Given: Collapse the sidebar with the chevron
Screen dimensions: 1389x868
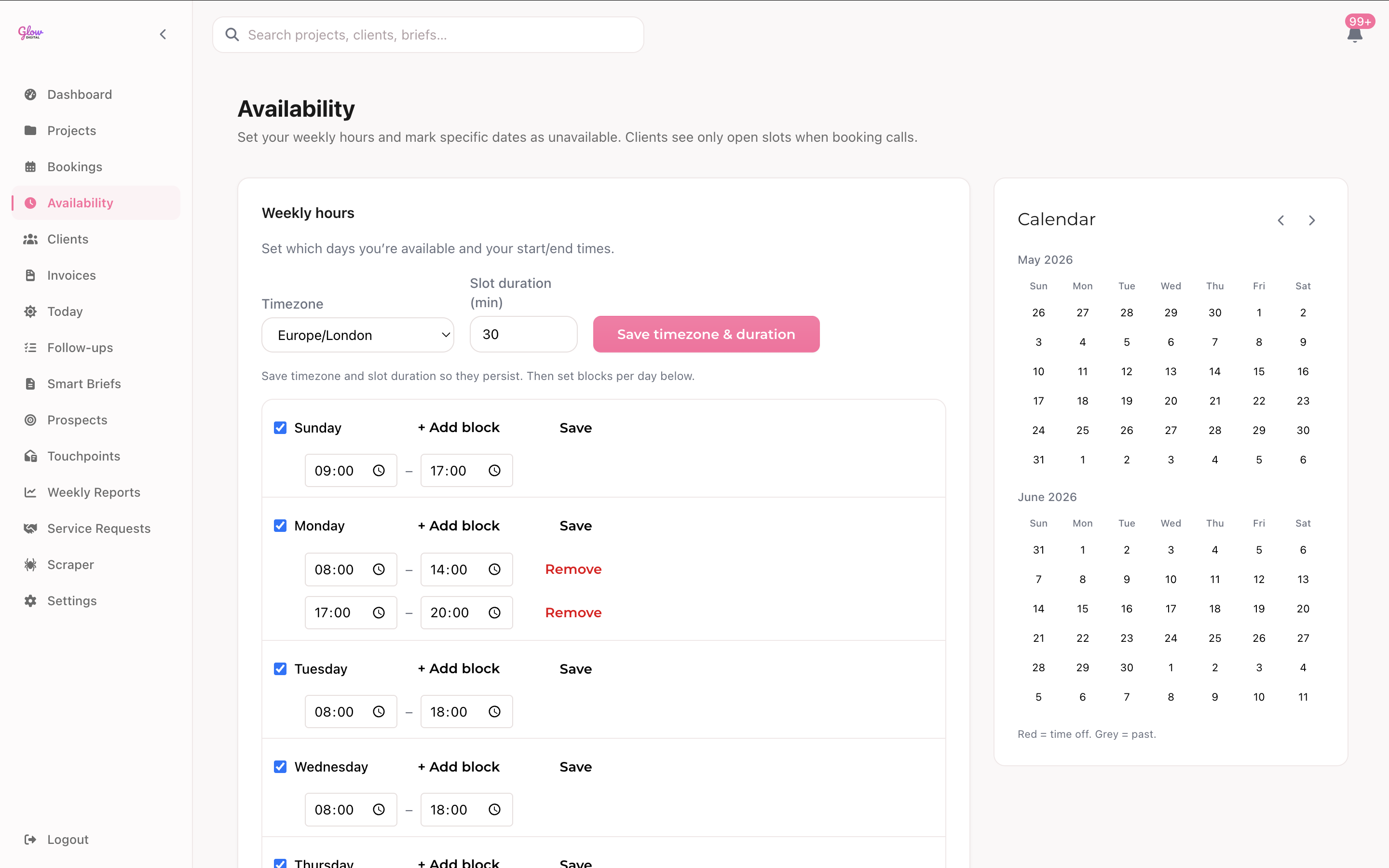Looking at the screenshot, I should click(x=163, y=34).
